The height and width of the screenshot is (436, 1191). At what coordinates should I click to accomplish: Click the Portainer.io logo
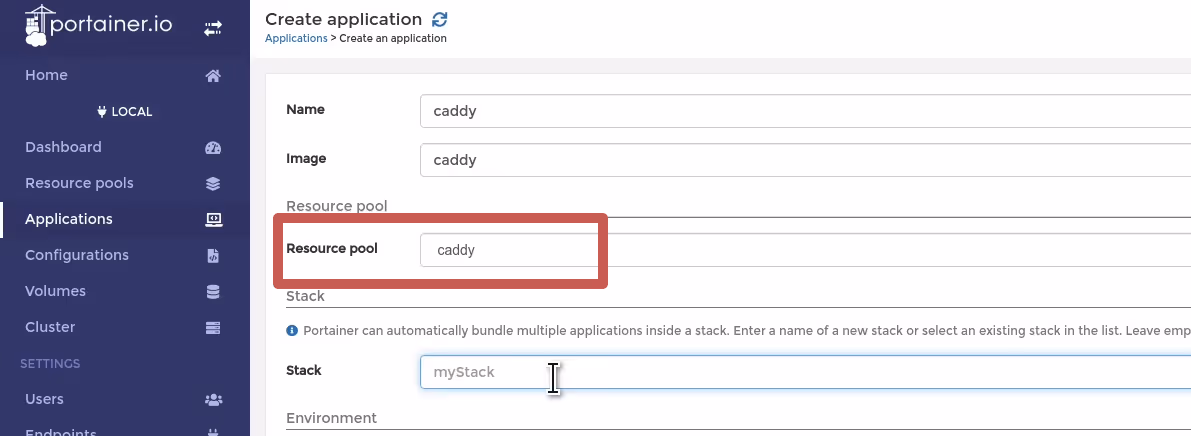pos(98,26)
